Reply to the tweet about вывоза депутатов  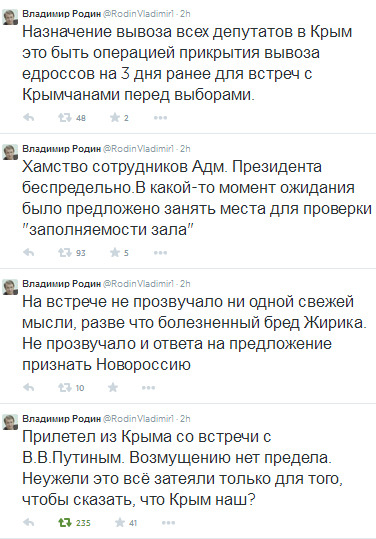[x=29, y=118]
